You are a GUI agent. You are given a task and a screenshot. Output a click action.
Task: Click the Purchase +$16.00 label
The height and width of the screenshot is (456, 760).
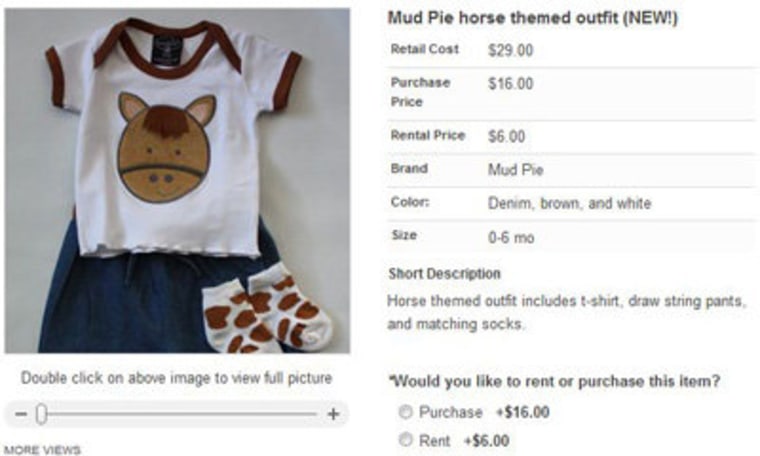(484, 412)
